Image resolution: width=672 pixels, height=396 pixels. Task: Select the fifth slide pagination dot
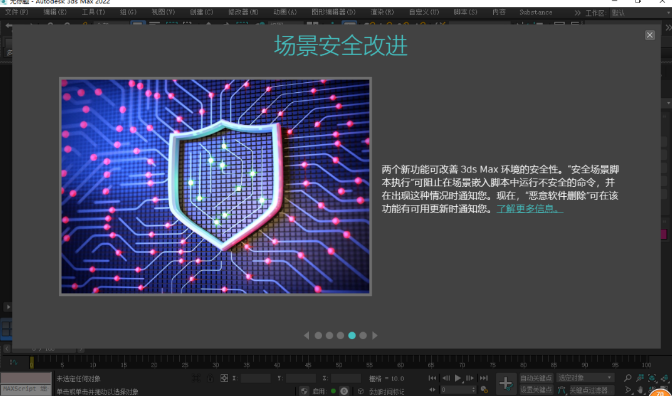[363, 335]
